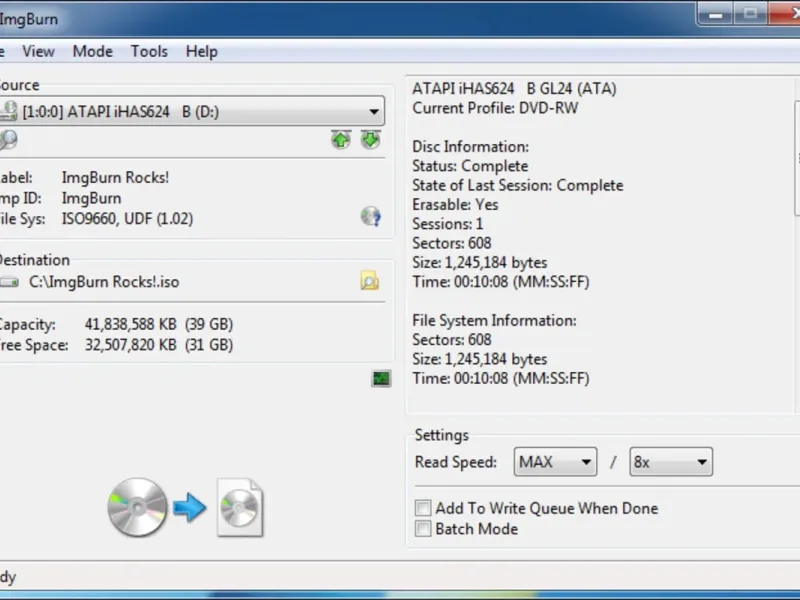Click the destination path C:\ImgBurn Rocks!.iso
Viewport: 800px width, 600px height.
point(104,282)
